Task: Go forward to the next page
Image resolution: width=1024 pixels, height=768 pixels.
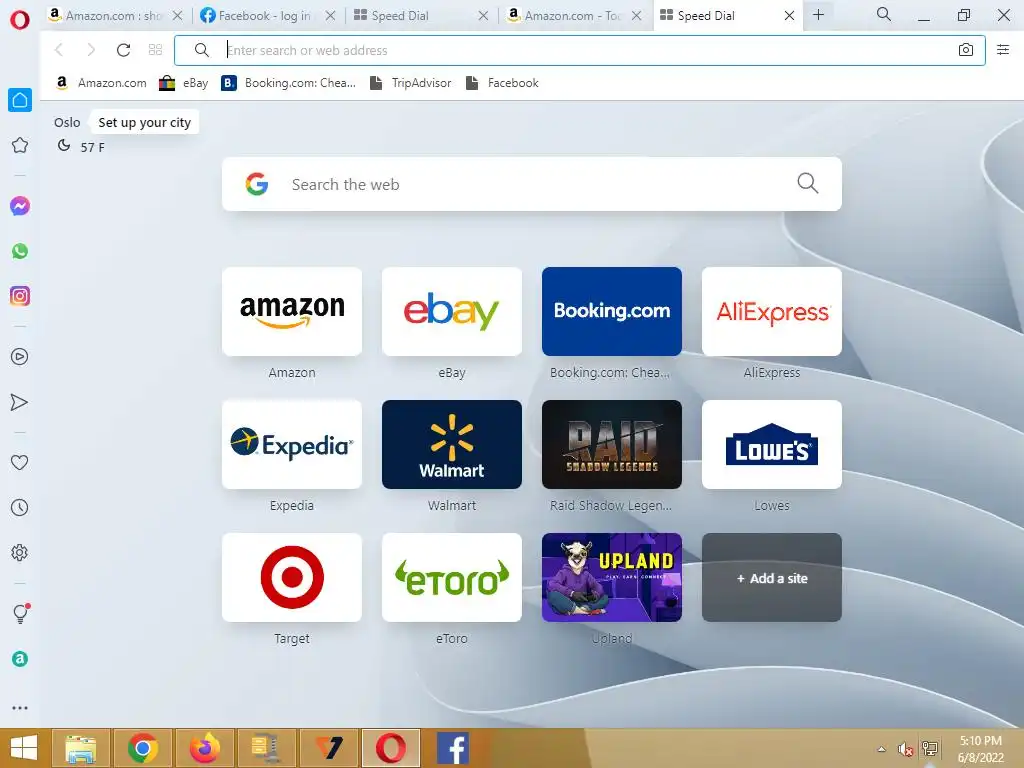Action: point(91,50)
